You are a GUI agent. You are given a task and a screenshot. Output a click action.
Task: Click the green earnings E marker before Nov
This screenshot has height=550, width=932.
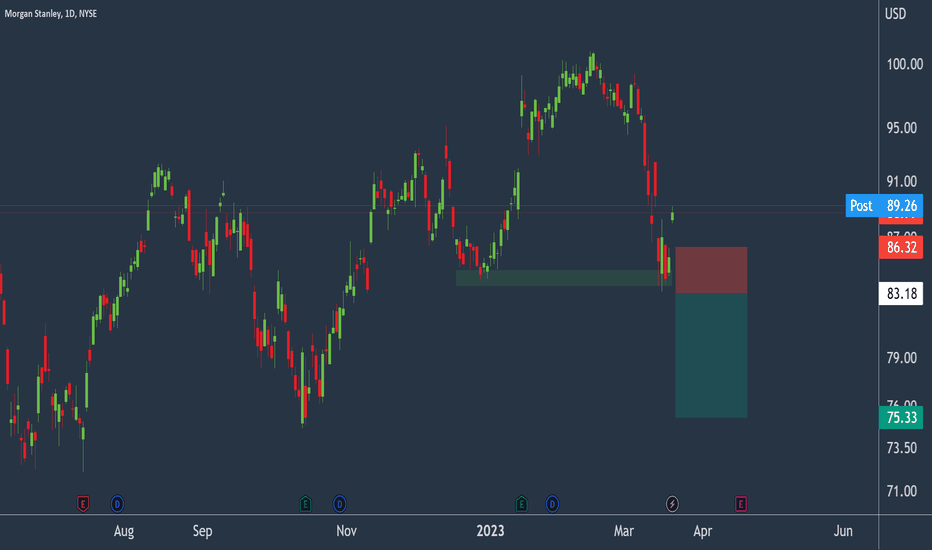(305, 504)
